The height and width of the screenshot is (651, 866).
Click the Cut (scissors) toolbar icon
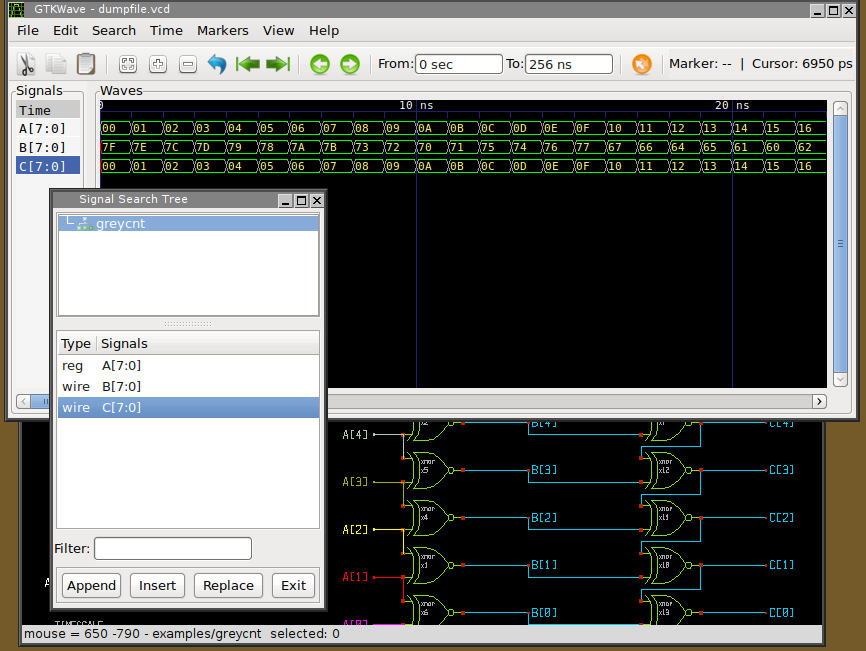[x=27, y=64]
